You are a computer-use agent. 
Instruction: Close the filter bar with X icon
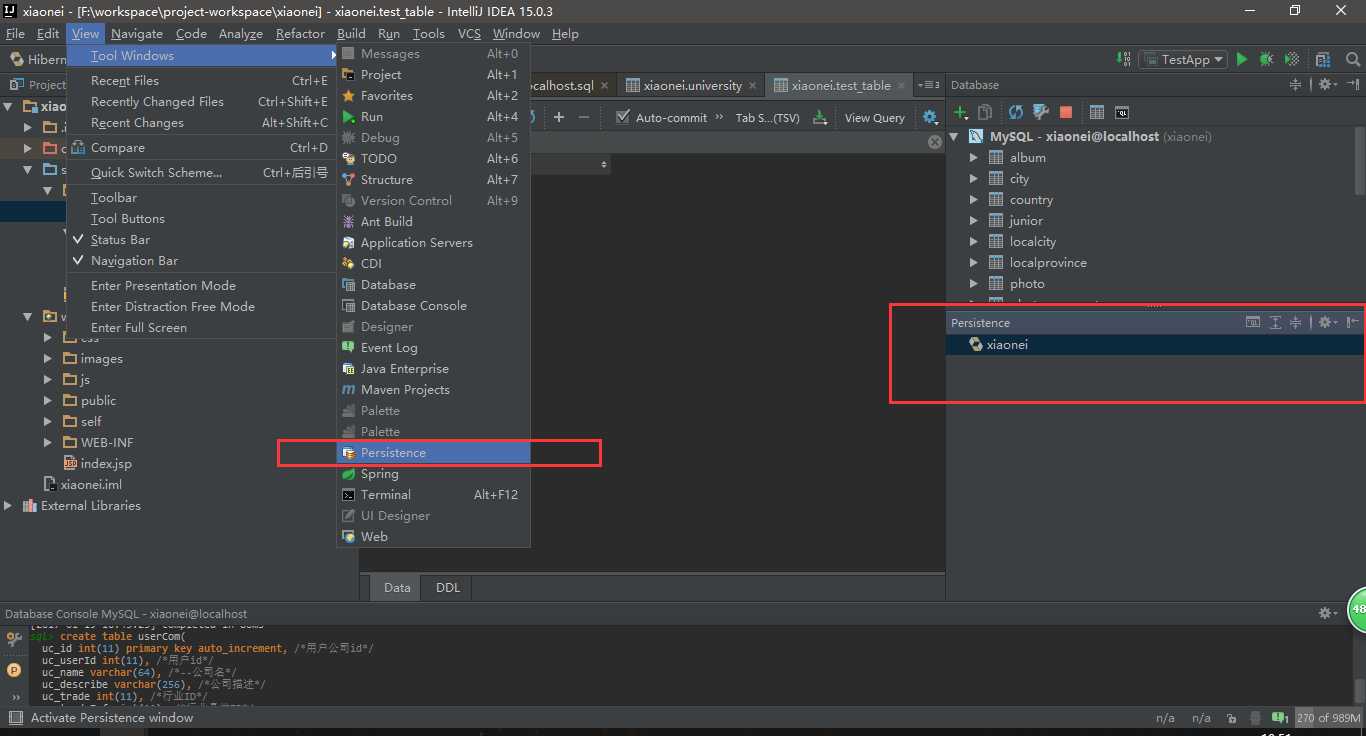point(935,142)
